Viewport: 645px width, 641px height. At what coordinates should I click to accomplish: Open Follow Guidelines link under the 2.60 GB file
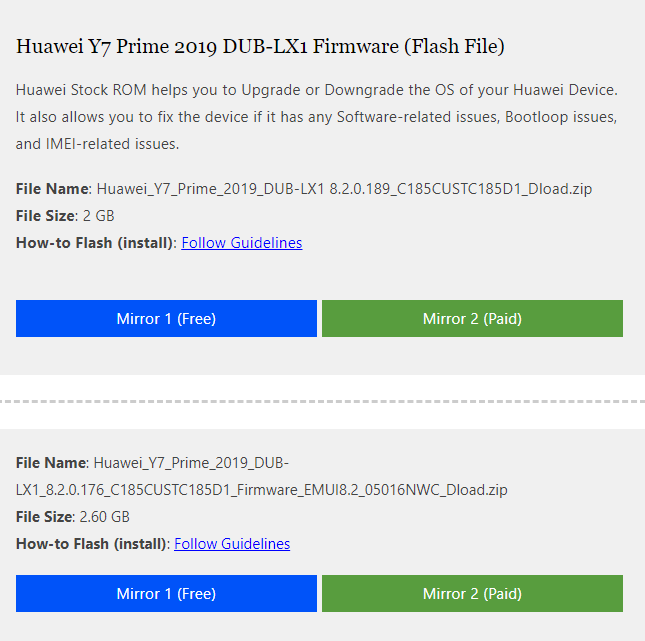232,544
